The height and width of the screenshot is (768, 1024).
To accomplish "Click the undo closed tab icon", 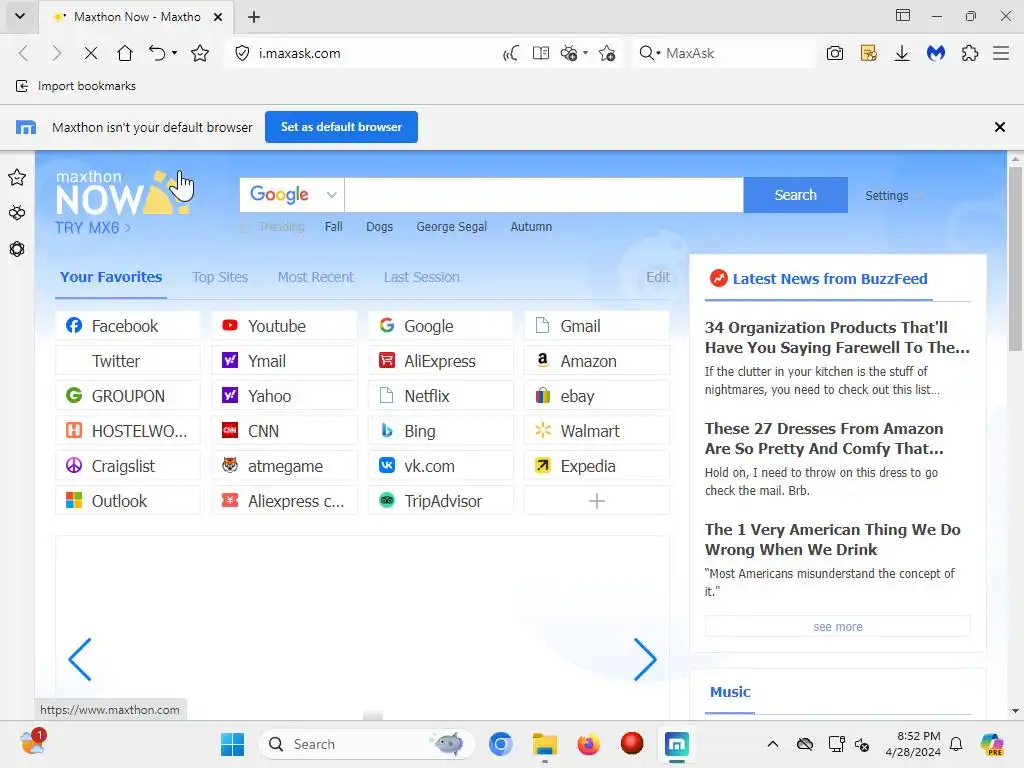I will point(157,53).
